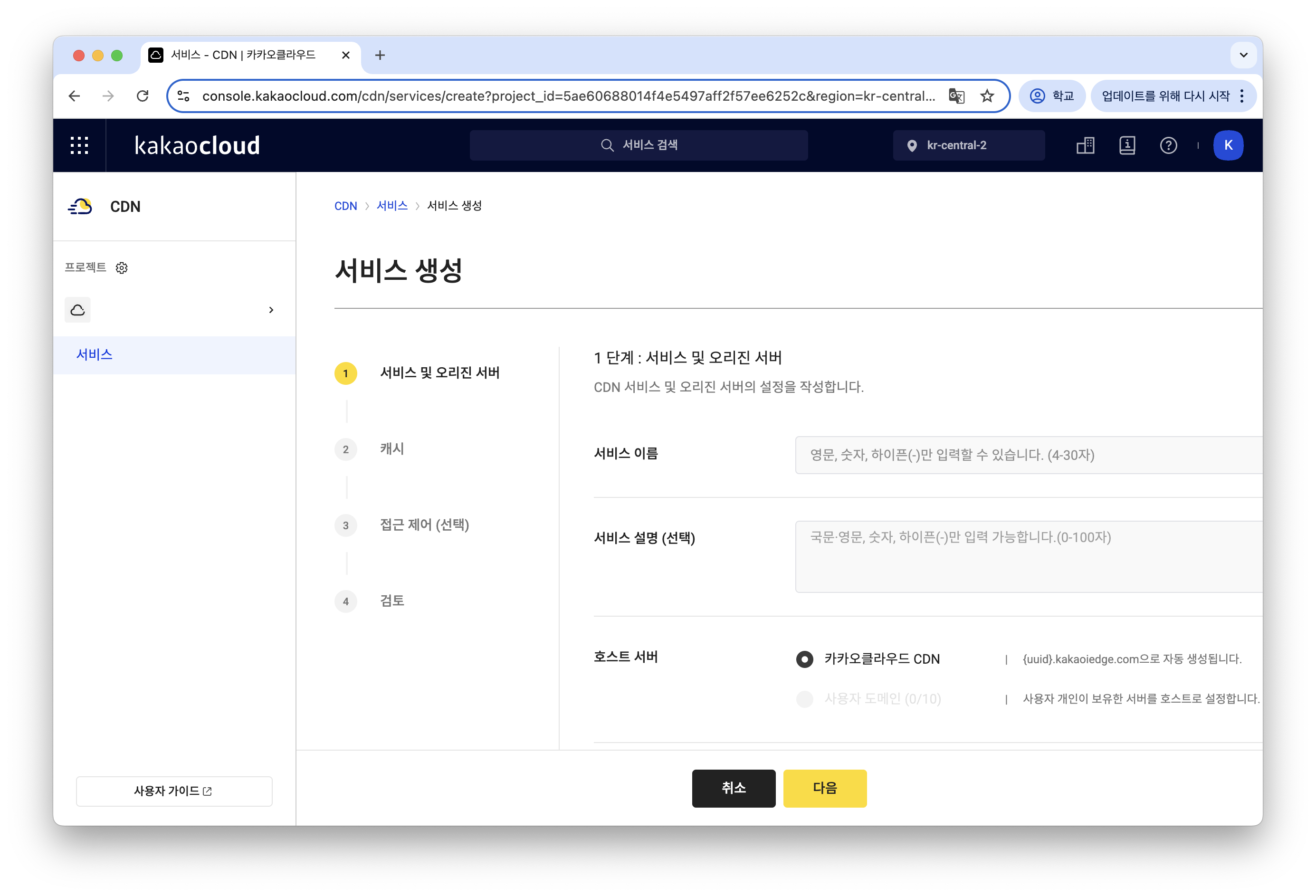Image resolution: width=1316 pixels, height=896 pixels.
Task: Open the info document icon in header
Action: 1127,145
